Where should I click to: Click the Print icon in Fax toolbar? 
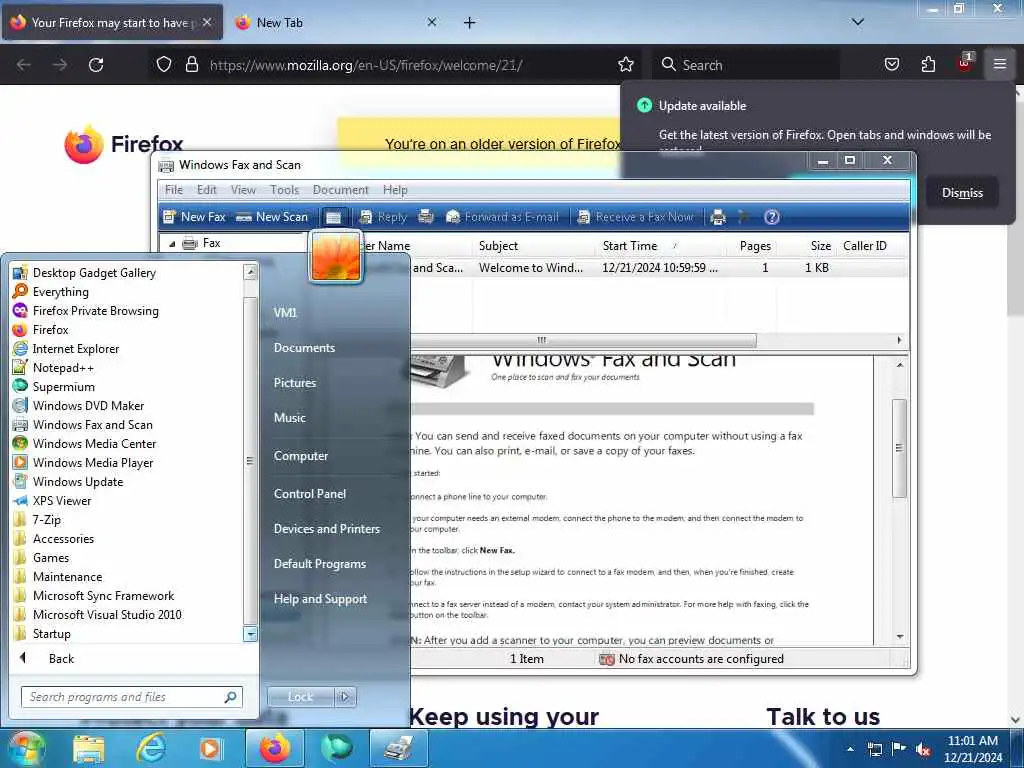pos(718,217)
